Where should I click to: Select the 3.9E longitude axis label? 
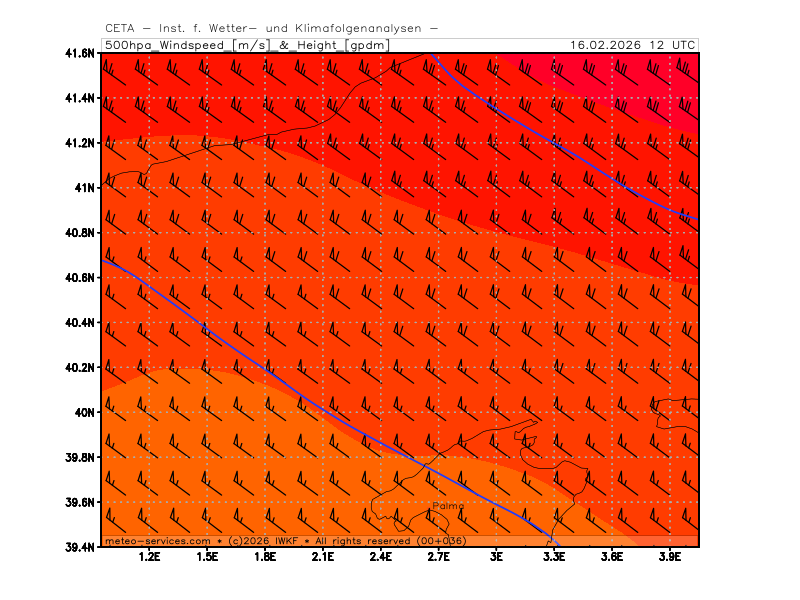[x=669, y=557]
